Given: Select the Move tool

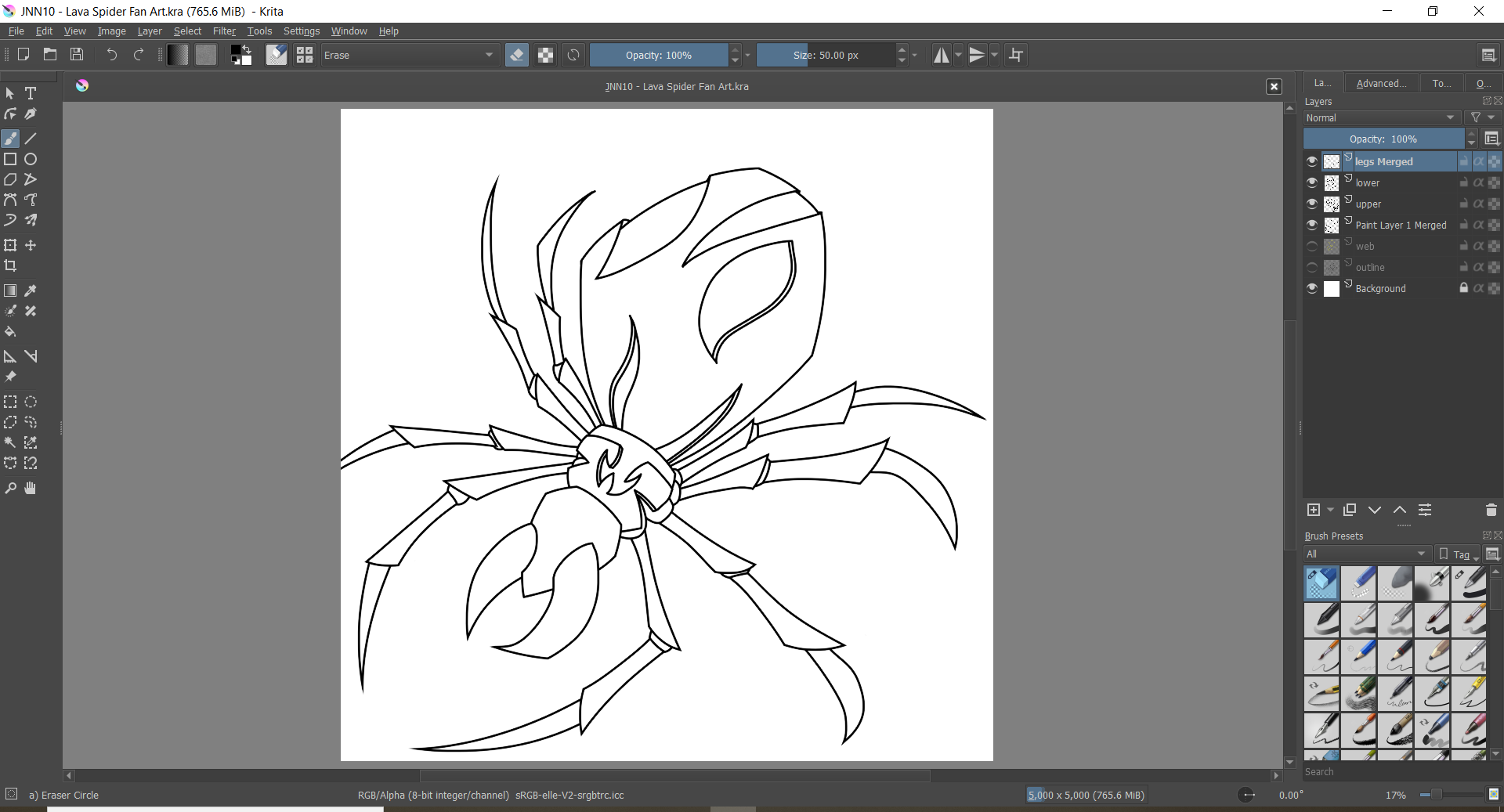Looking at the screenshot, I should pyautogui.click(x=31, y=245).
